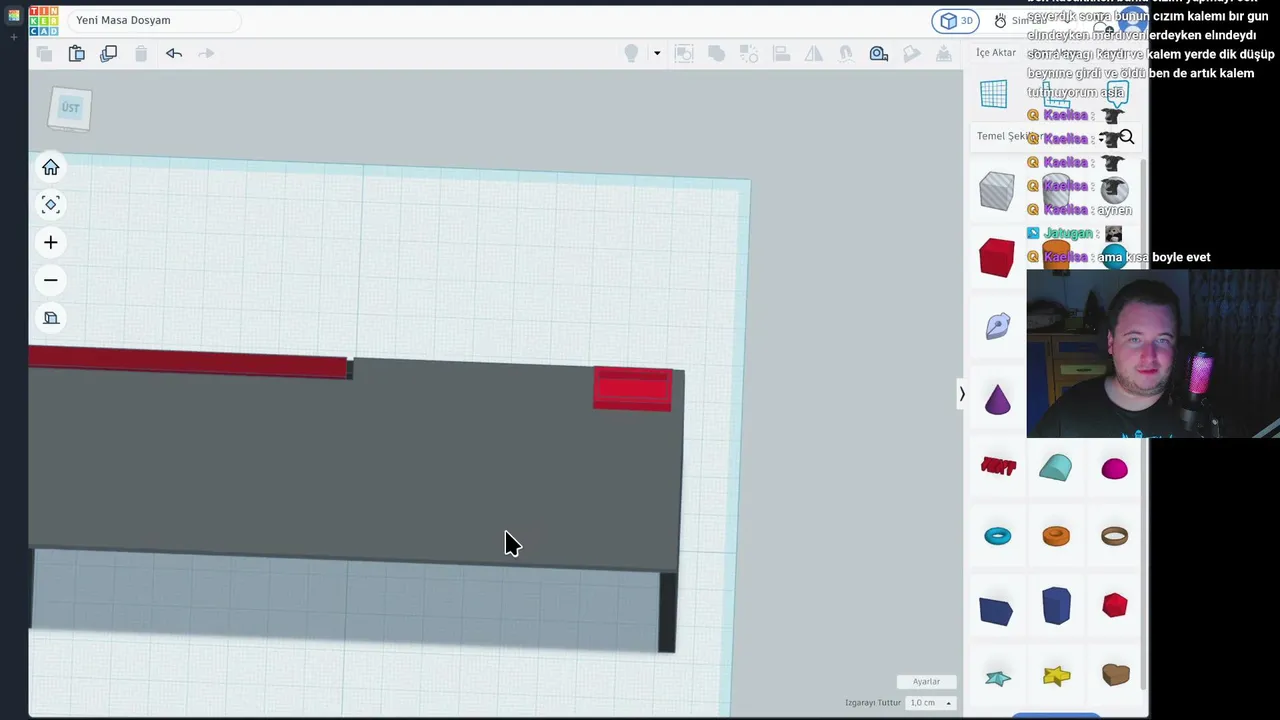The width and height of the screenshot is (1280, 720).
Task: Open a new browser tab with plus
Action: 13,37
